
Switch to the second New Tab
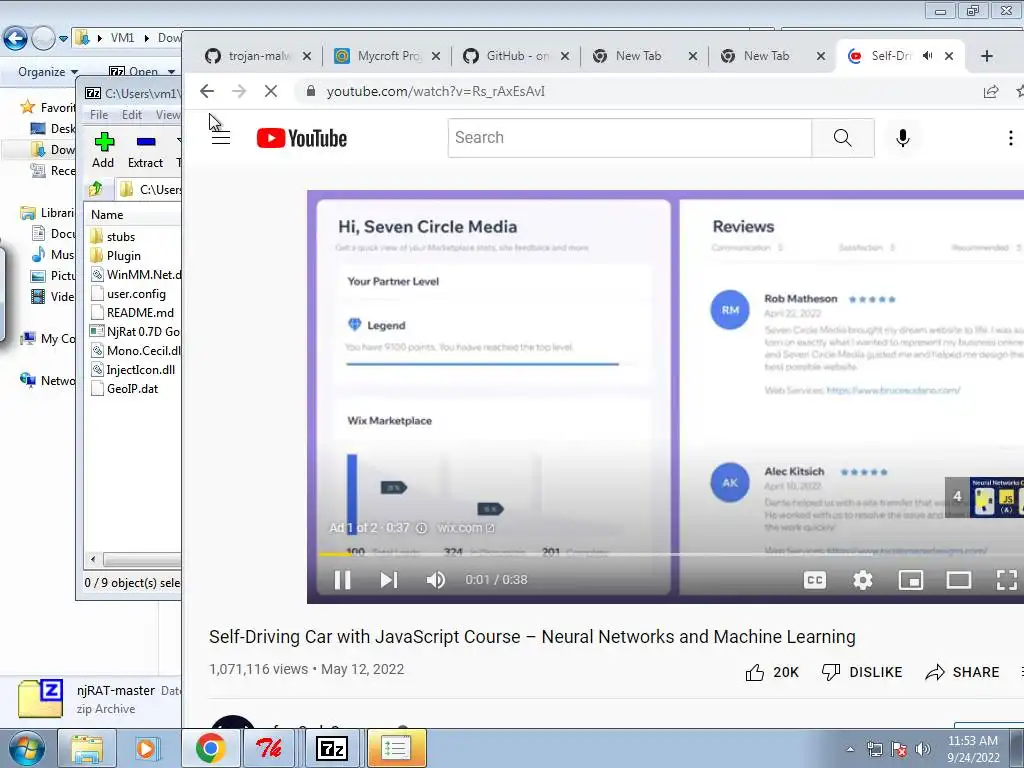(x=773, y=56)
